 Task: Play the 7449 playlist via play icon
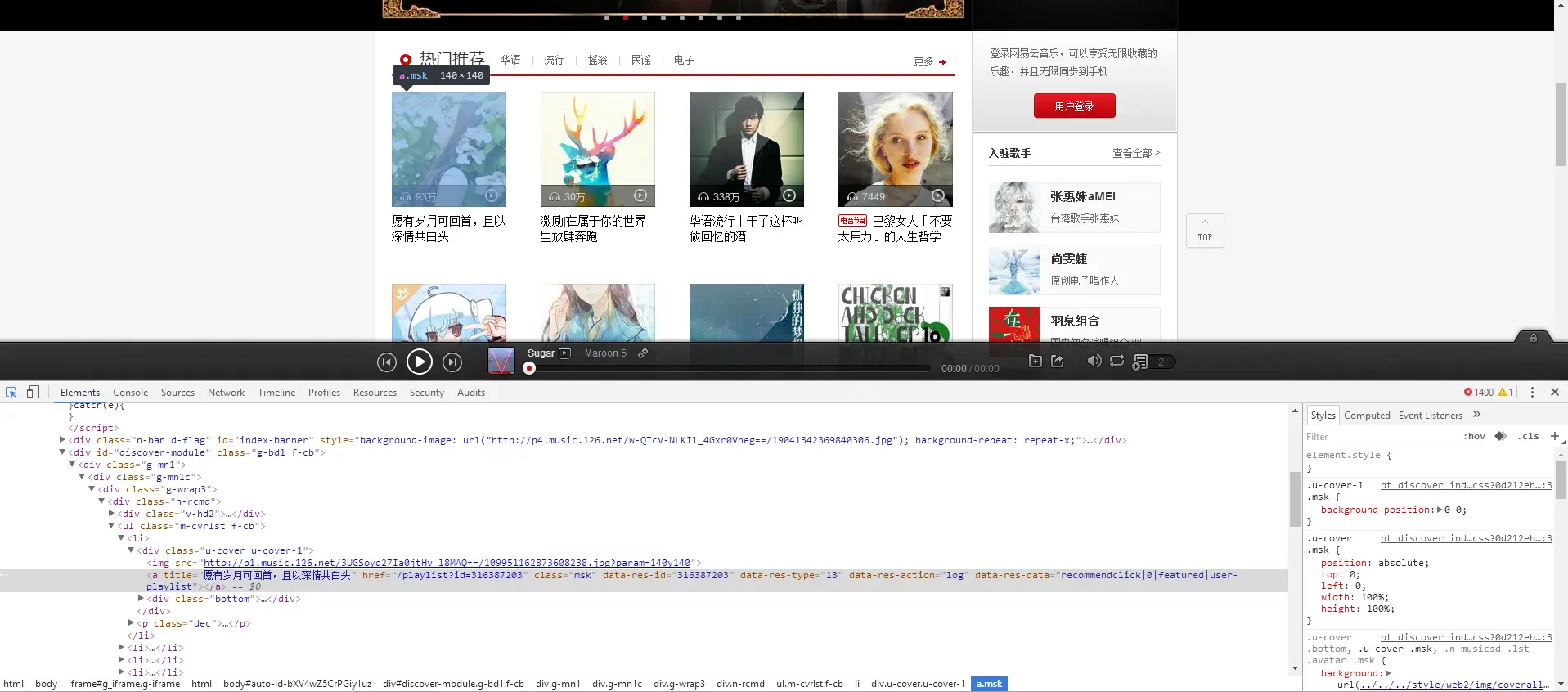coord(938,195)
